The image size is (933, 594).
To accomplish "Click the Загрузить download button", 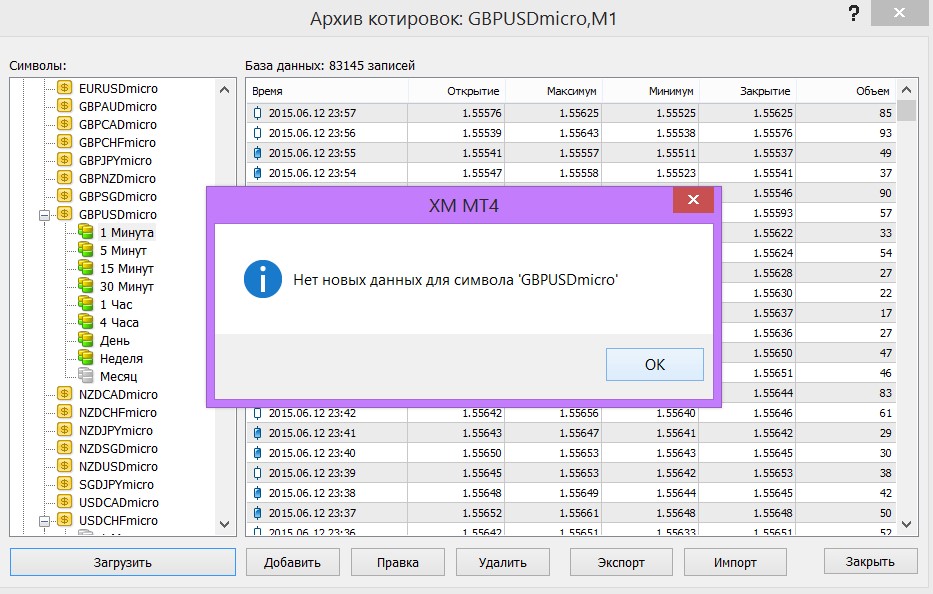I will [123, 562].
